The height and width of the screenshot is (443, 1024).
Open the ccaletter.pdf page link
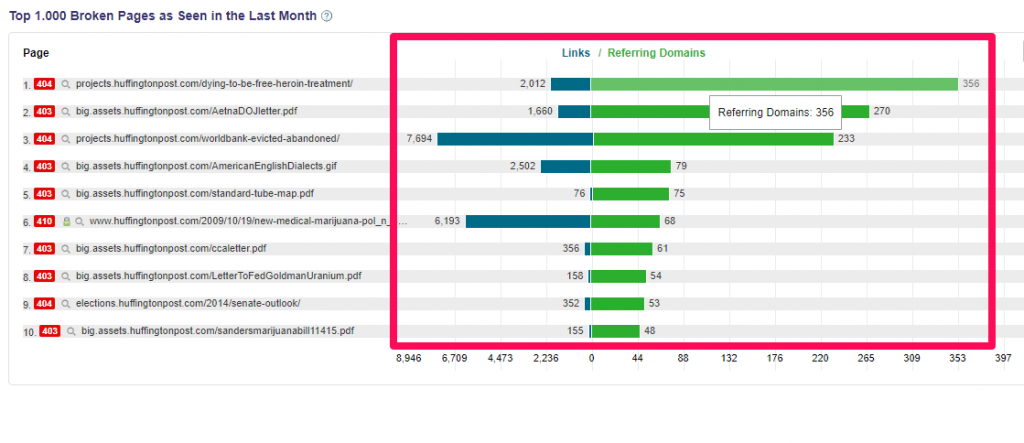click(171, 249)
